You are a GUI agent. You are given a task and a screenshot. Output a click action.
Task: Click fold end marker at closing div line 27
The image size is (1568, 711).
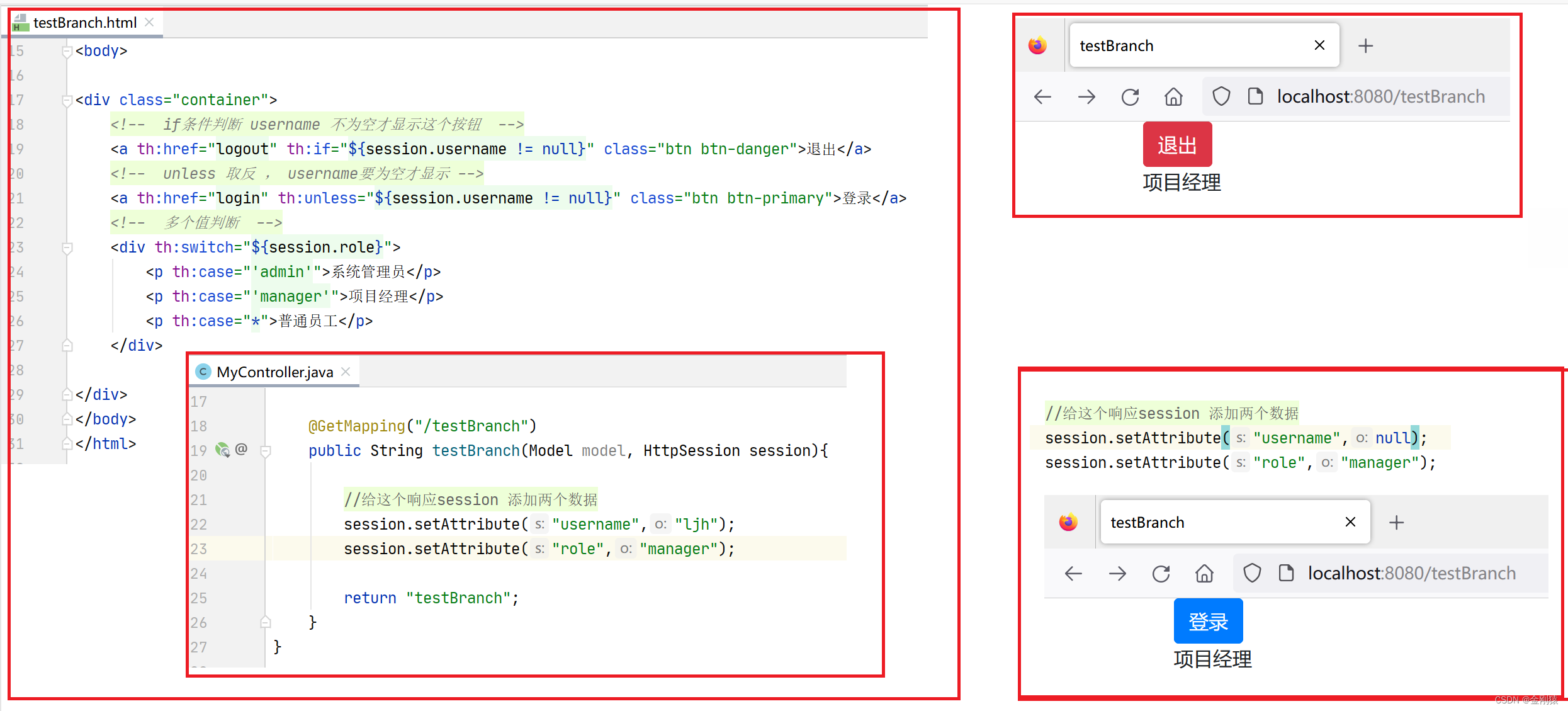[67, 345]
